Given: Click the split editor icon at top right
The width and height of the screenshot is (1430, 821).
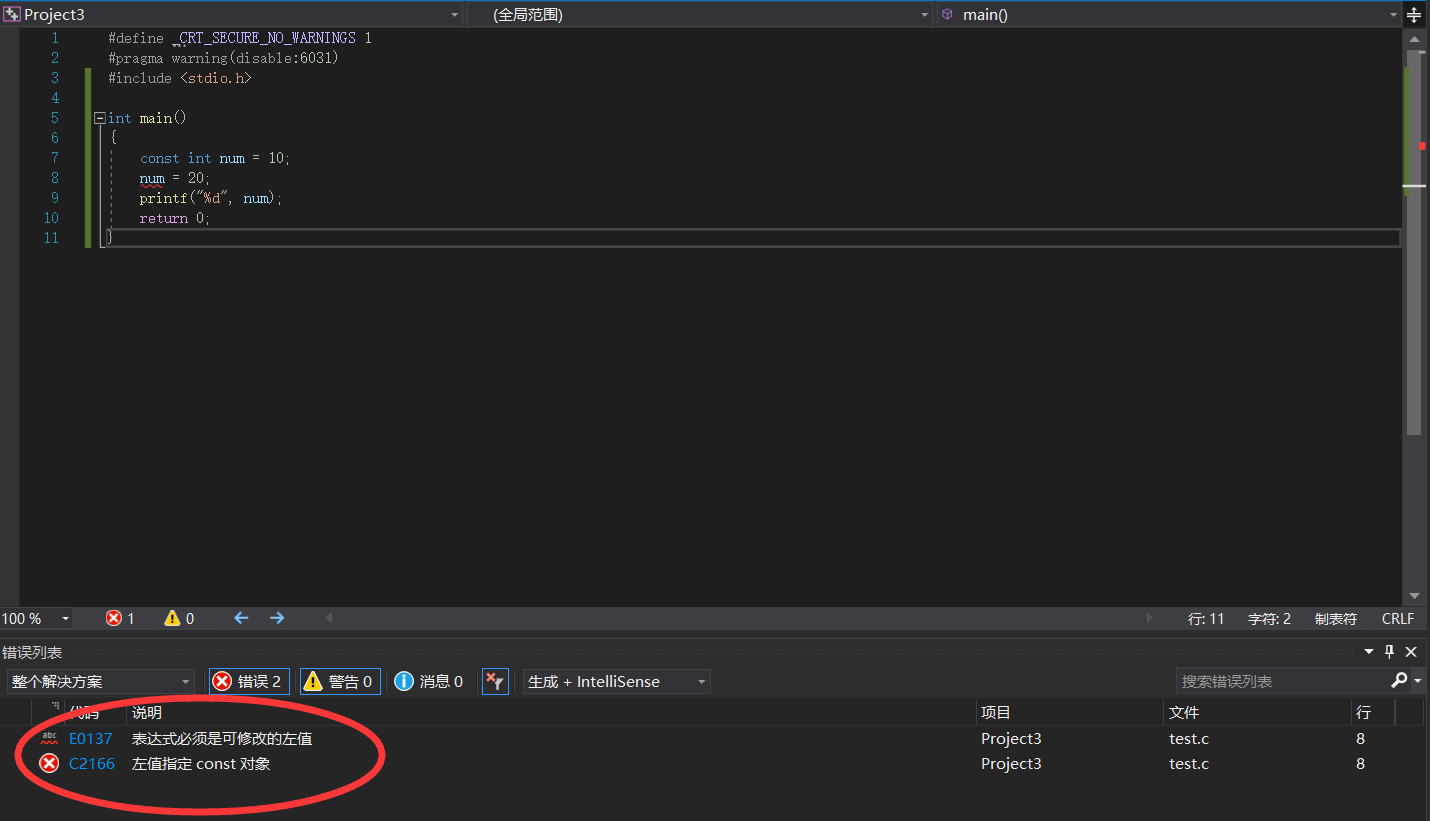Looking at the screenshot, I should click(1414, 14).
